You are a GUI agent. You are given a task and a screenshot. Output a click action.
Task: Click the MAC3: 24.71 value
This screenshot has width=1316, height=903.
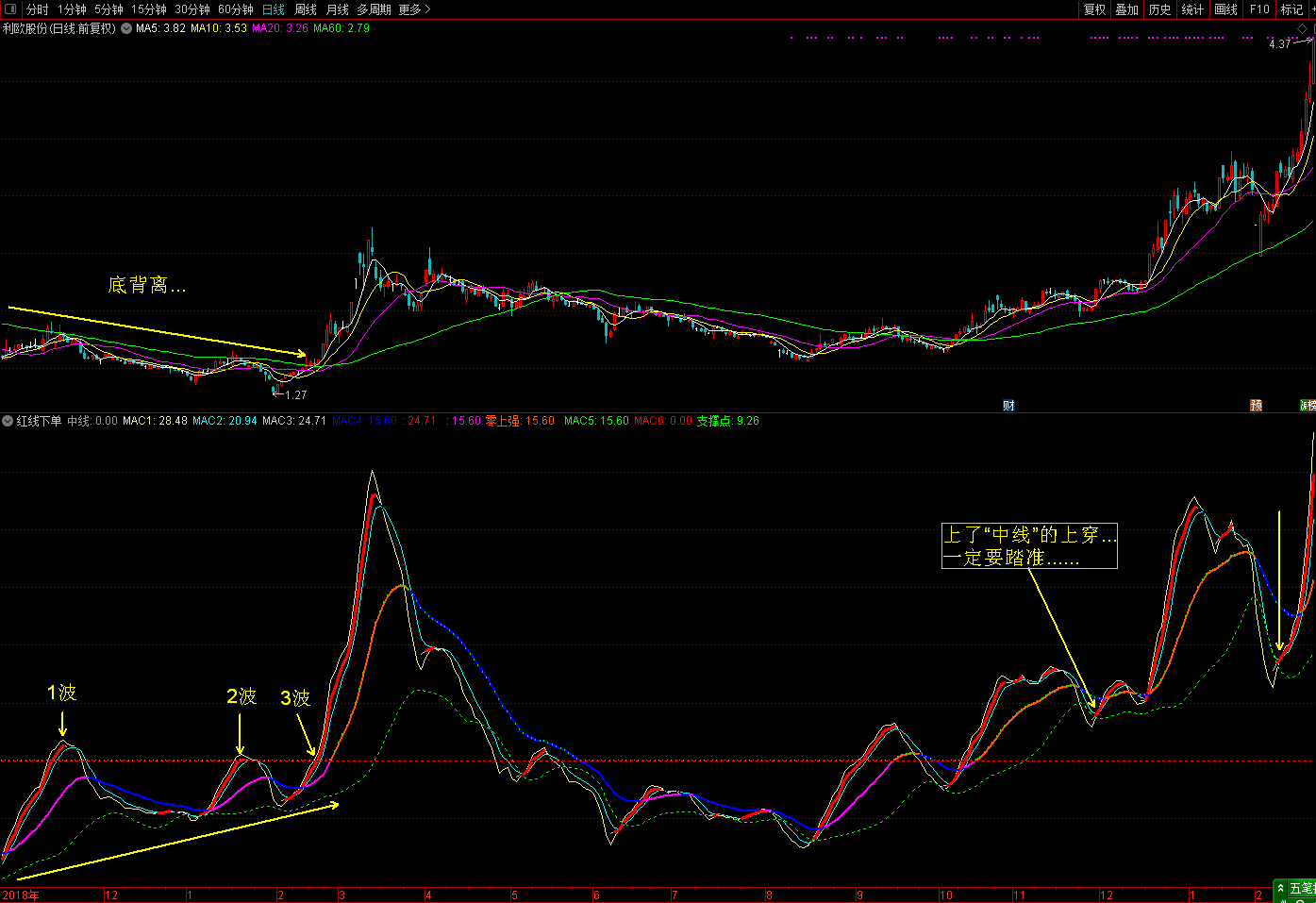tap(294, 421)
